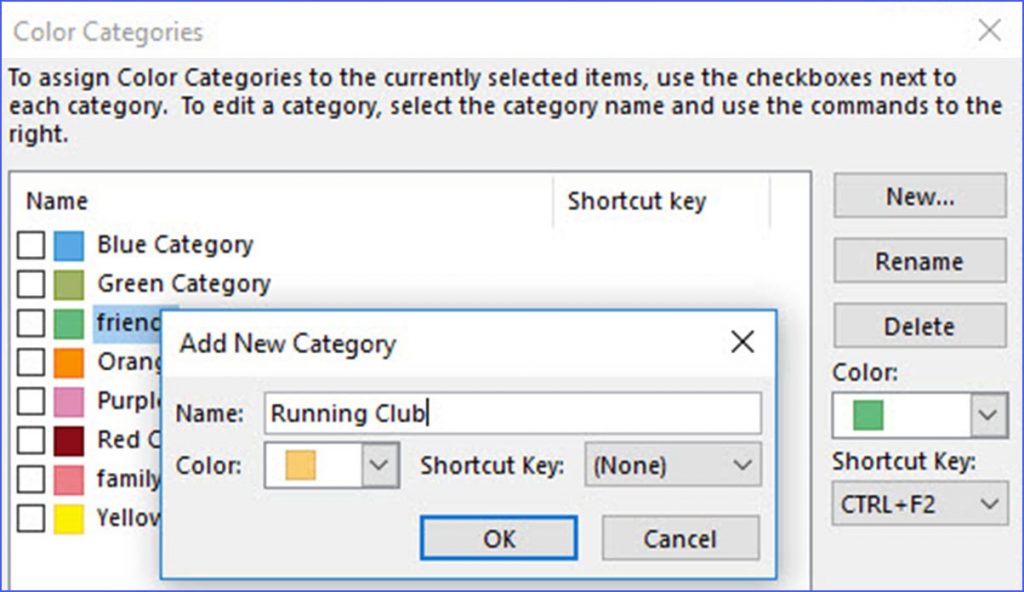Enable the friends category checkbox
The image size is (1024, 592).
click(31, 323)
